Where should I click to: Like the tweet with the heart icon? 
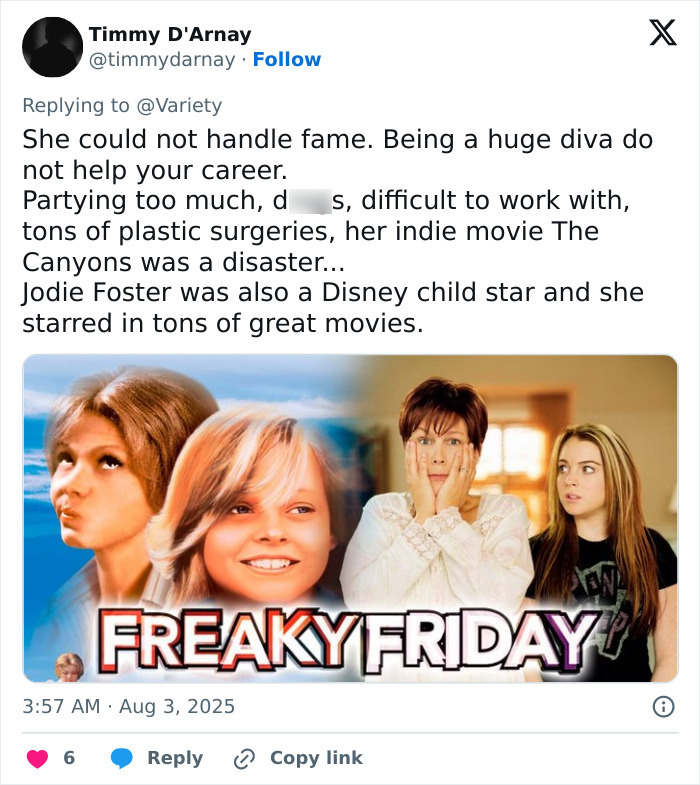pos(37,759)
